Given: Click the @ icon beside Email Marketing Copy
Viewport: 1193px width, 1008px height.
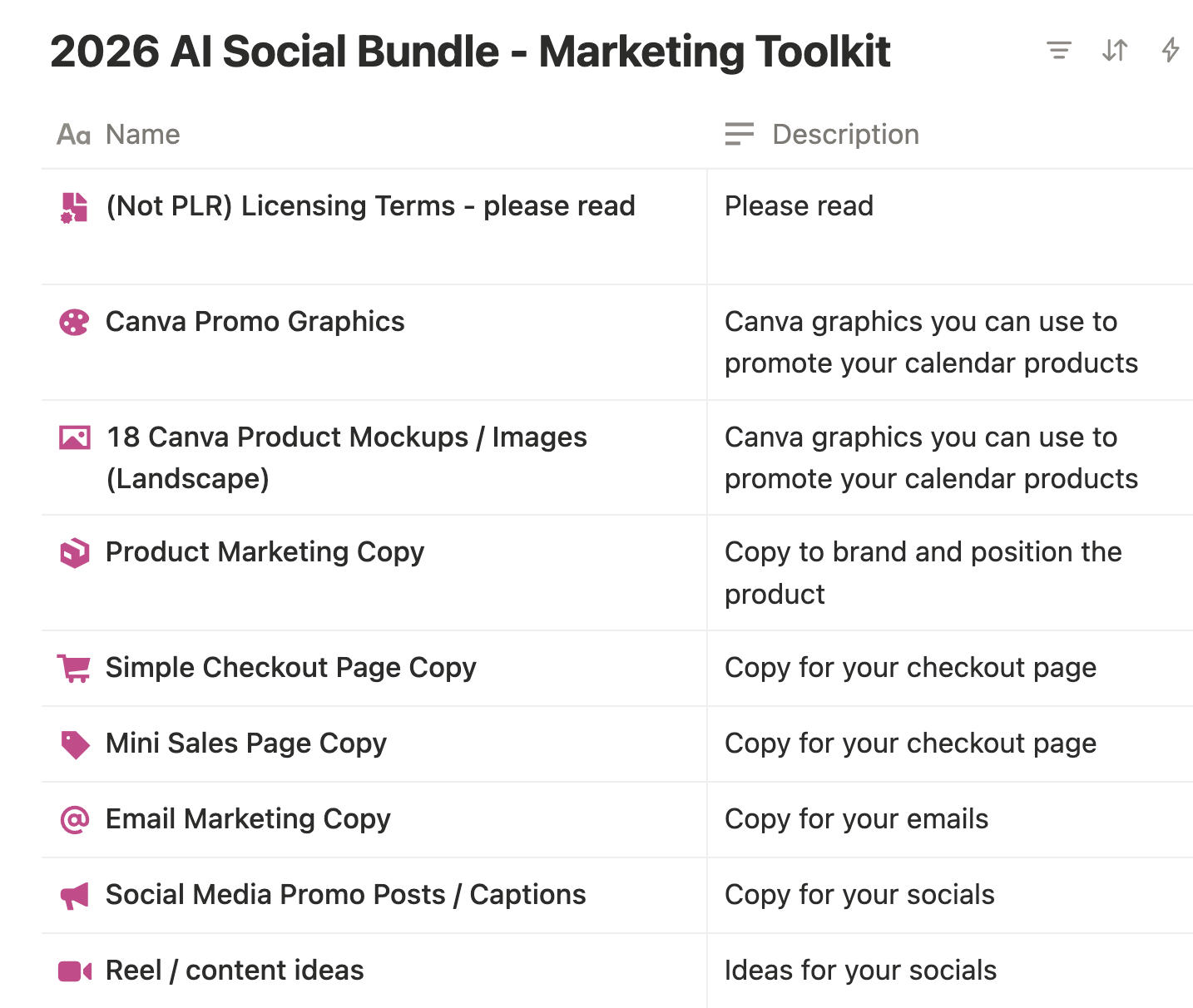Looking at the screenshot, I should pyautogui.click(x=74, y=820).
